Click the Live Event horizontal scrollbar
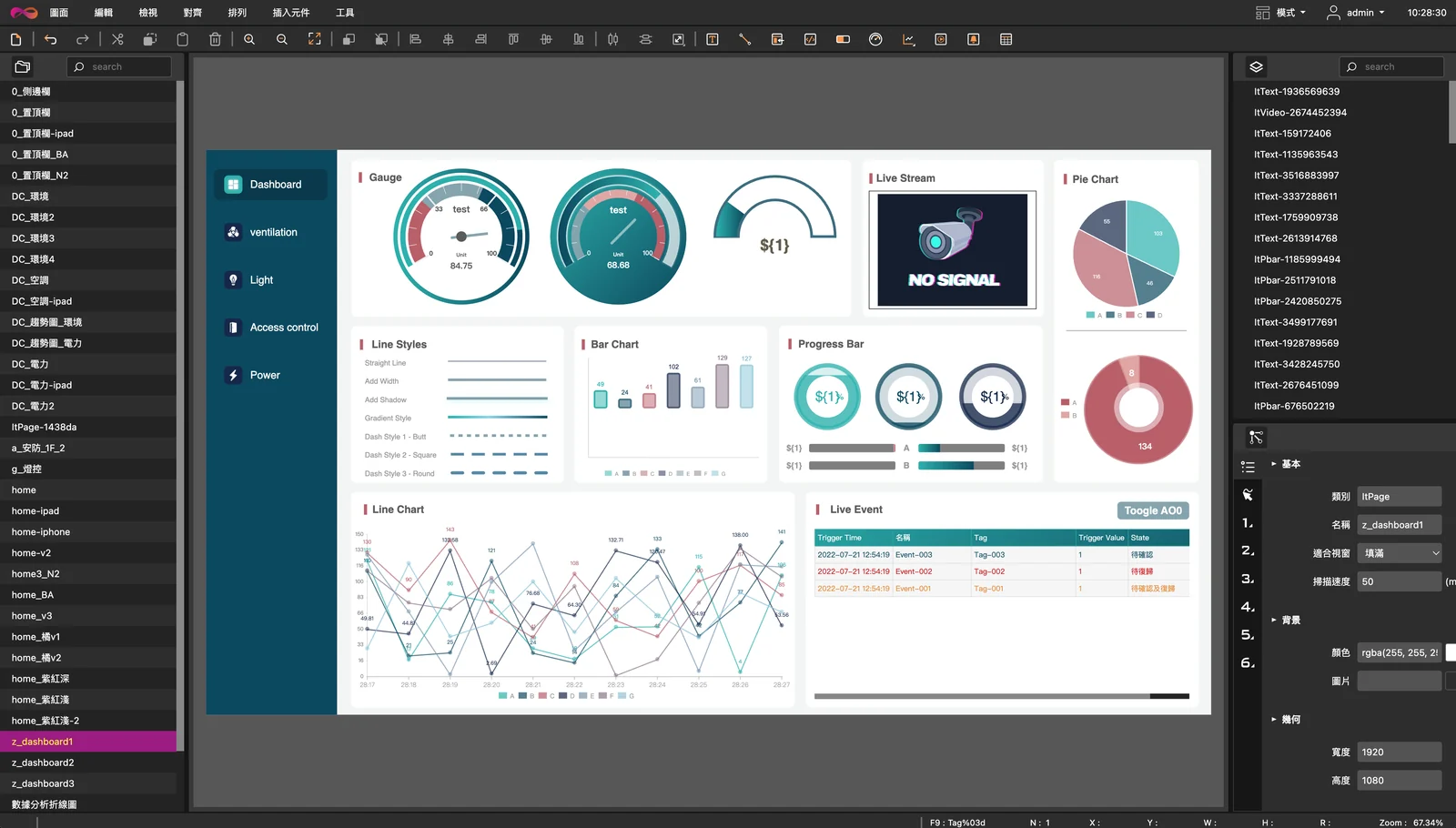 tap(1002, 696)
